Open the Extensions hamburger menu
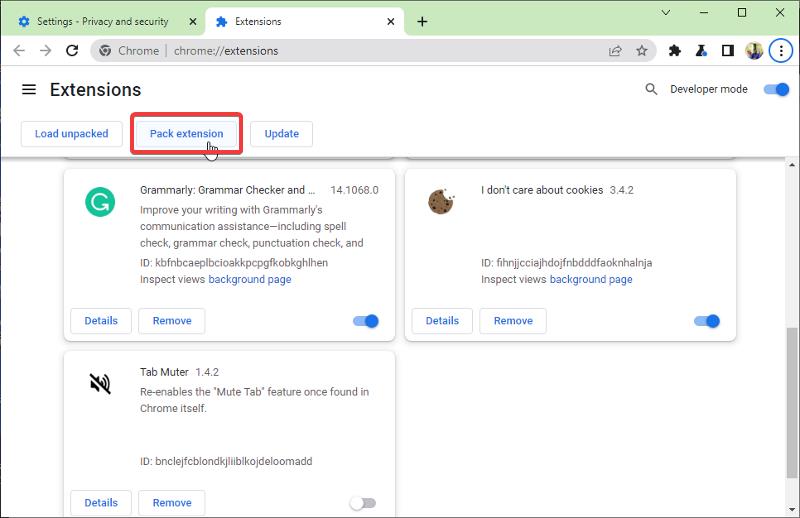800x518 pixels. pyautogui.click(x=29, y=90)
